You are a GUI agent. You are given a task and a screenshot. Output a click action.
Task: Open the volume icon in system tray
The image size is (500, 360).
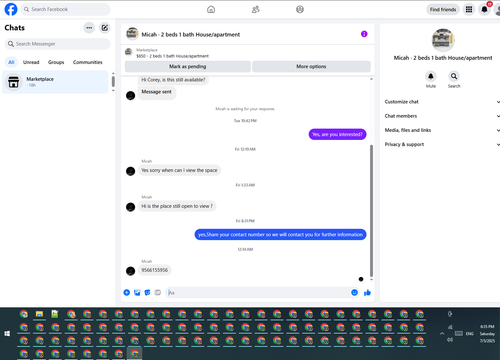click(x=450, y=340)
